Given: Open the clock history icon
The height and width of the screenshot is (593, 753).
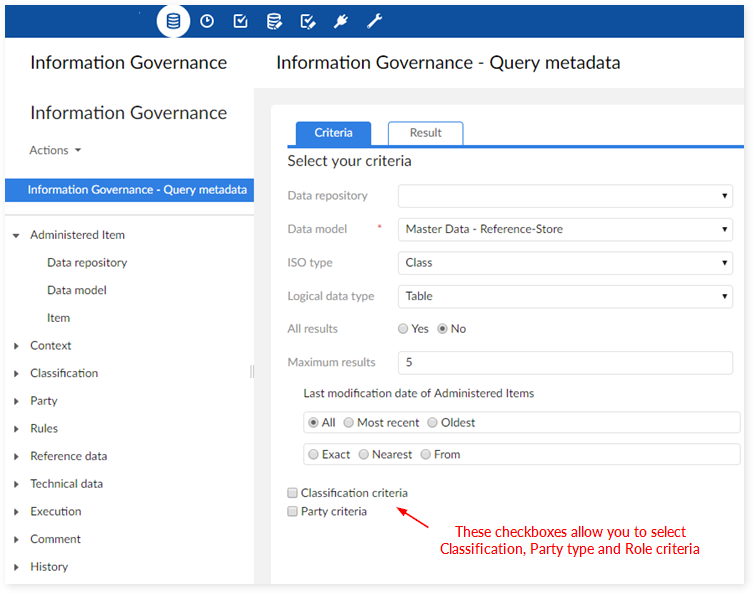Looking at the screenshot, I should [207, 21].
